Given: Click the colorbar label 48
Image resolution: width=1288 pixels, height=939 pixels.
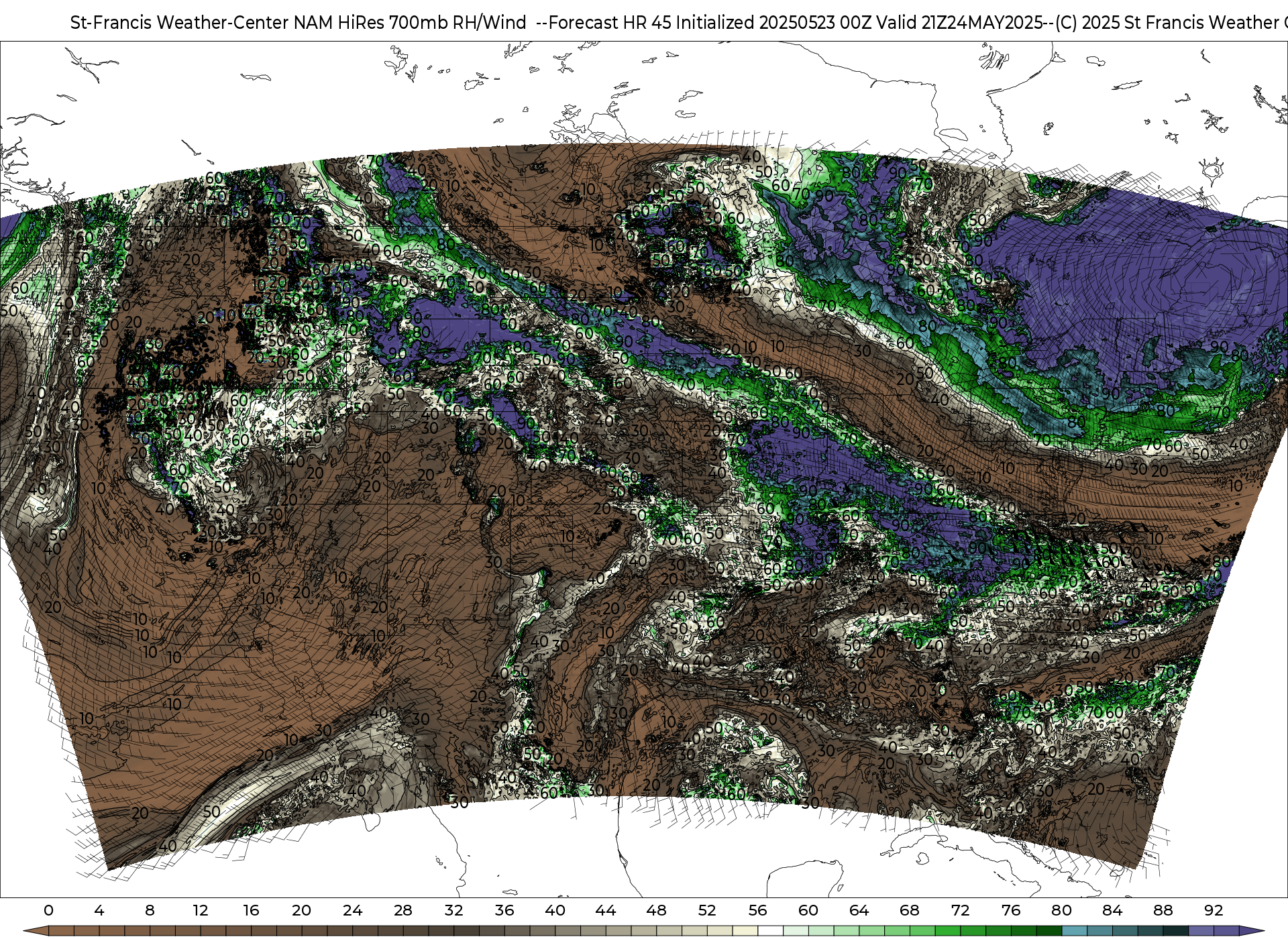Looking at the screenshot, I should tap(656, 910).
